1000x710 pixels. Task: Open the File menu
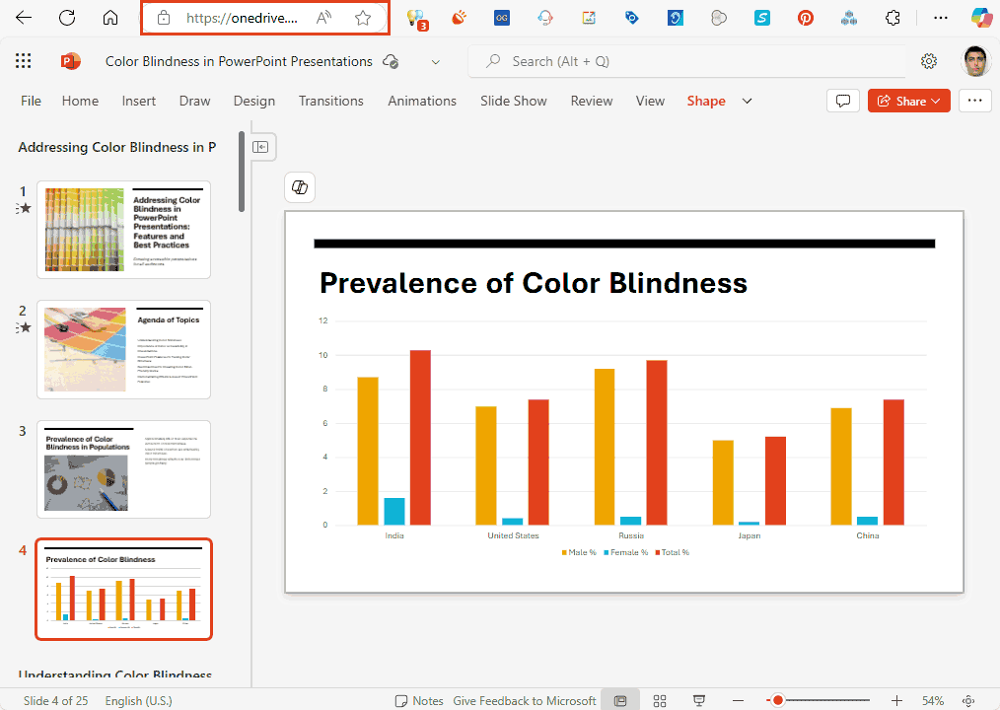(x=30, y=101)
